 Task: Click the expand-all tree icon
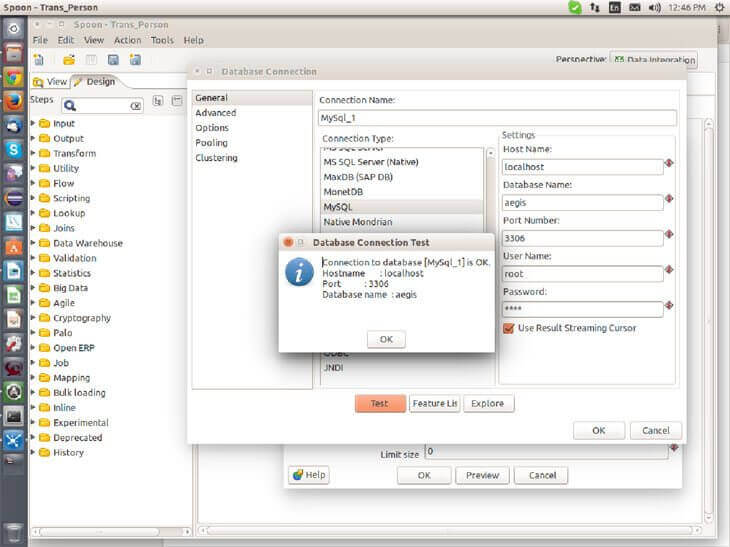coord(158,101)
